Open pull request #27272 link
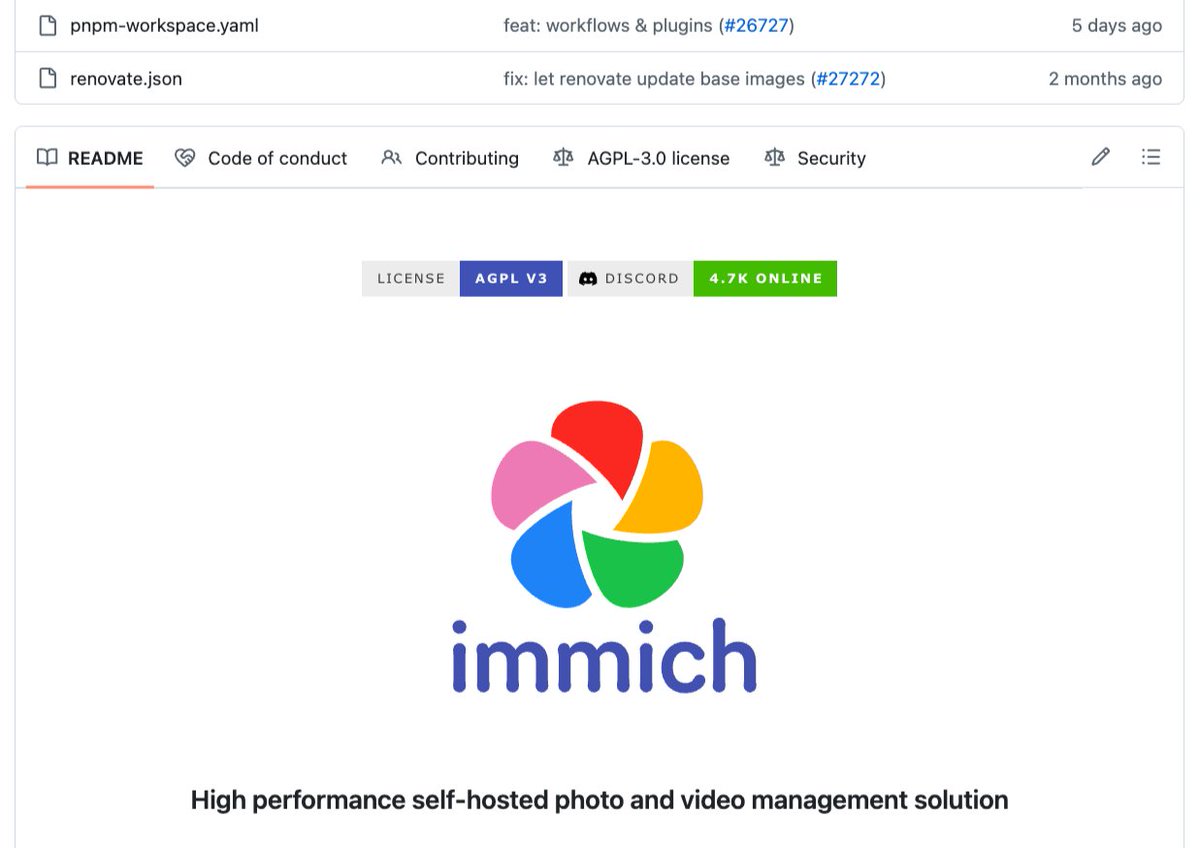This screenshot has height=848, width=1200. [x=847, y=78]
